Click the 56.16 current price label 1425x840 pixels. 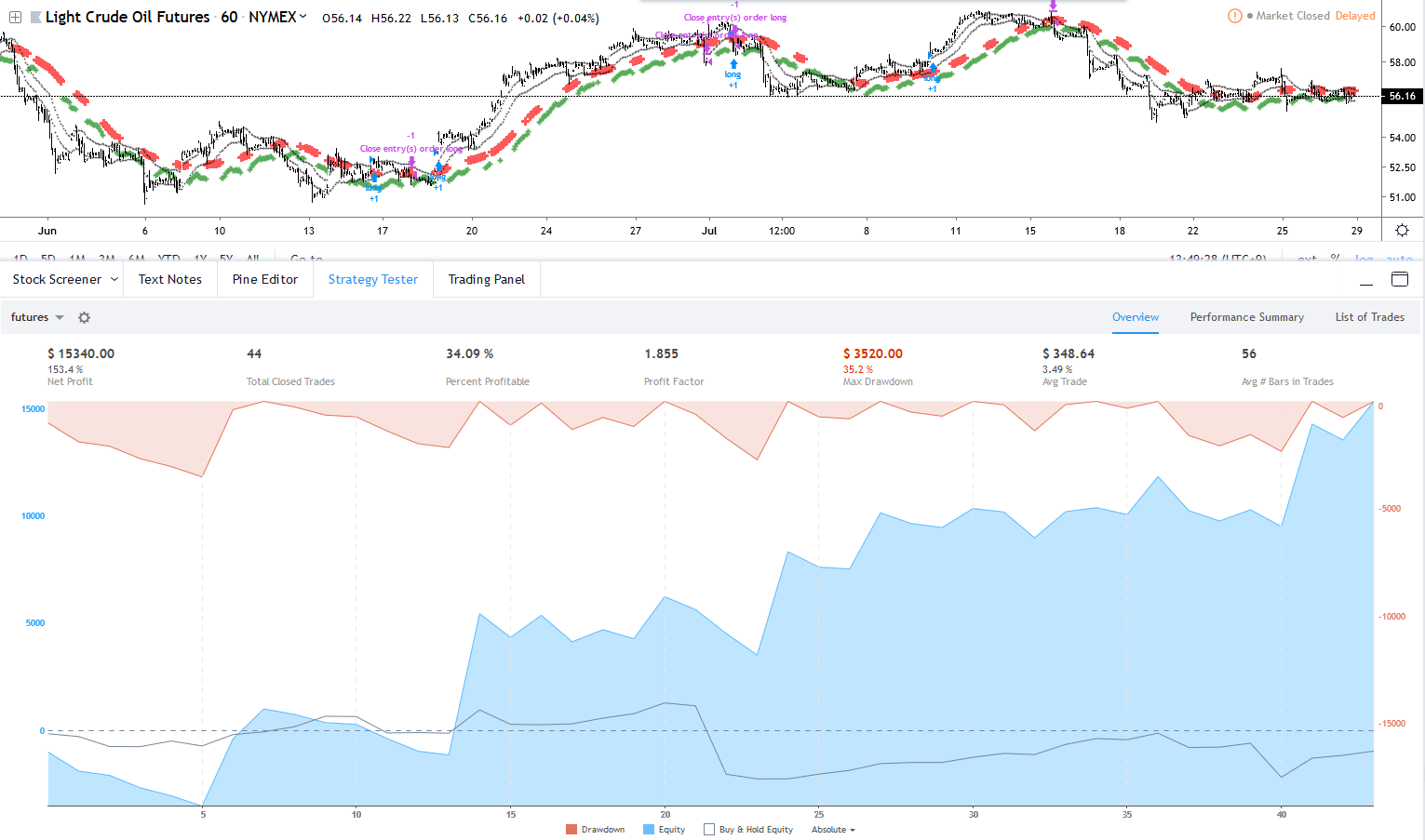(x=1401, y=96)
